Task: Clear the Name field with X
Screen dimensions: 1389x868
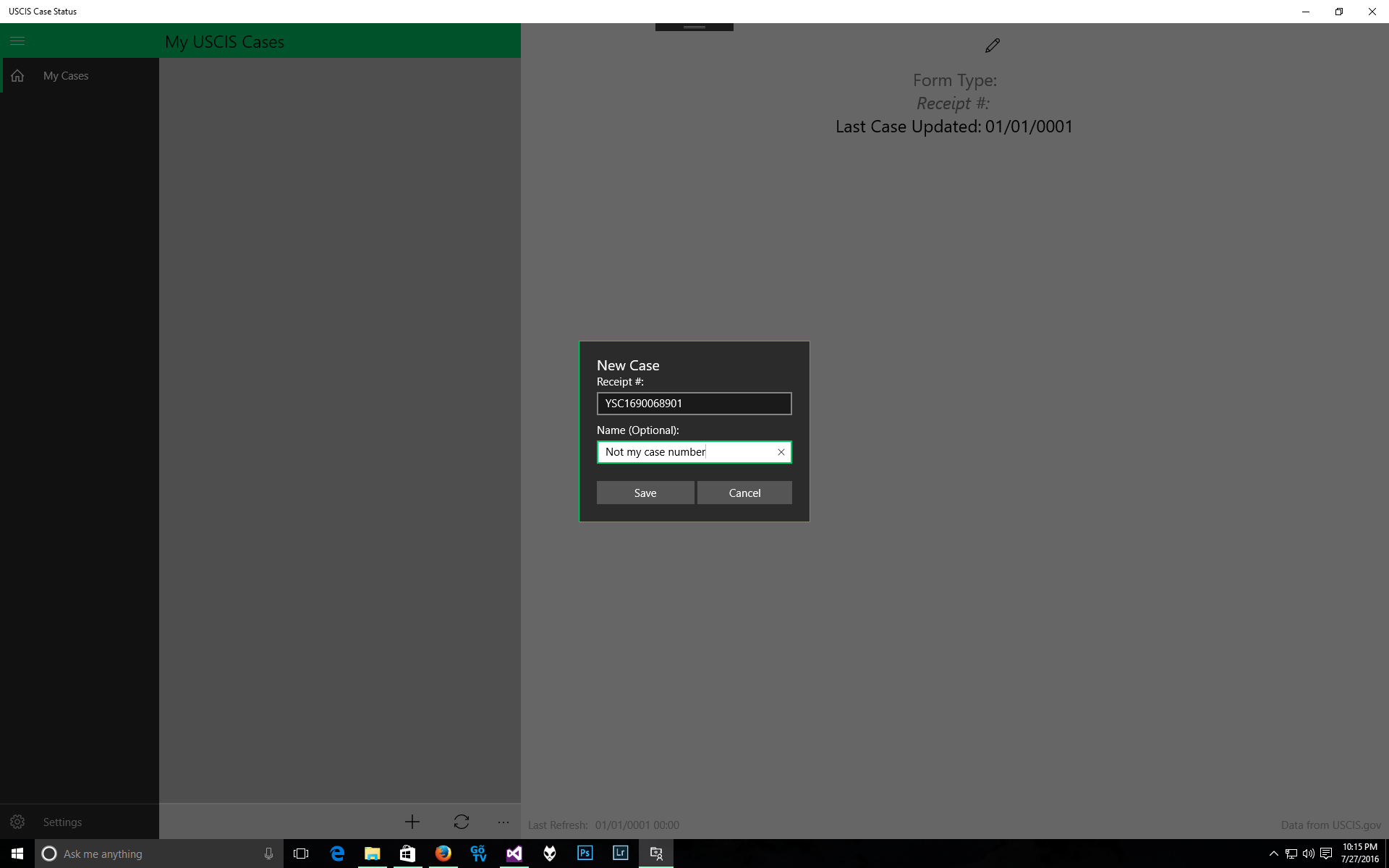Action: coord(781,452)
